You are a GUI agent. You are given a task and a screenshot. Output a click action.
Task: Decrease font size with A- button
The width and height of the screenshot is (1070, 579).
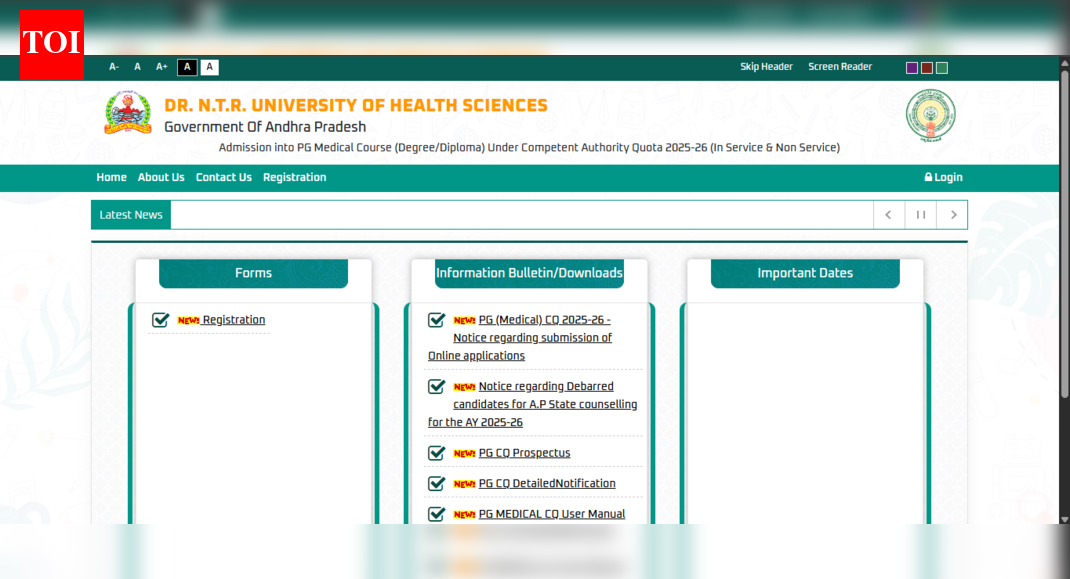point(114,67)
